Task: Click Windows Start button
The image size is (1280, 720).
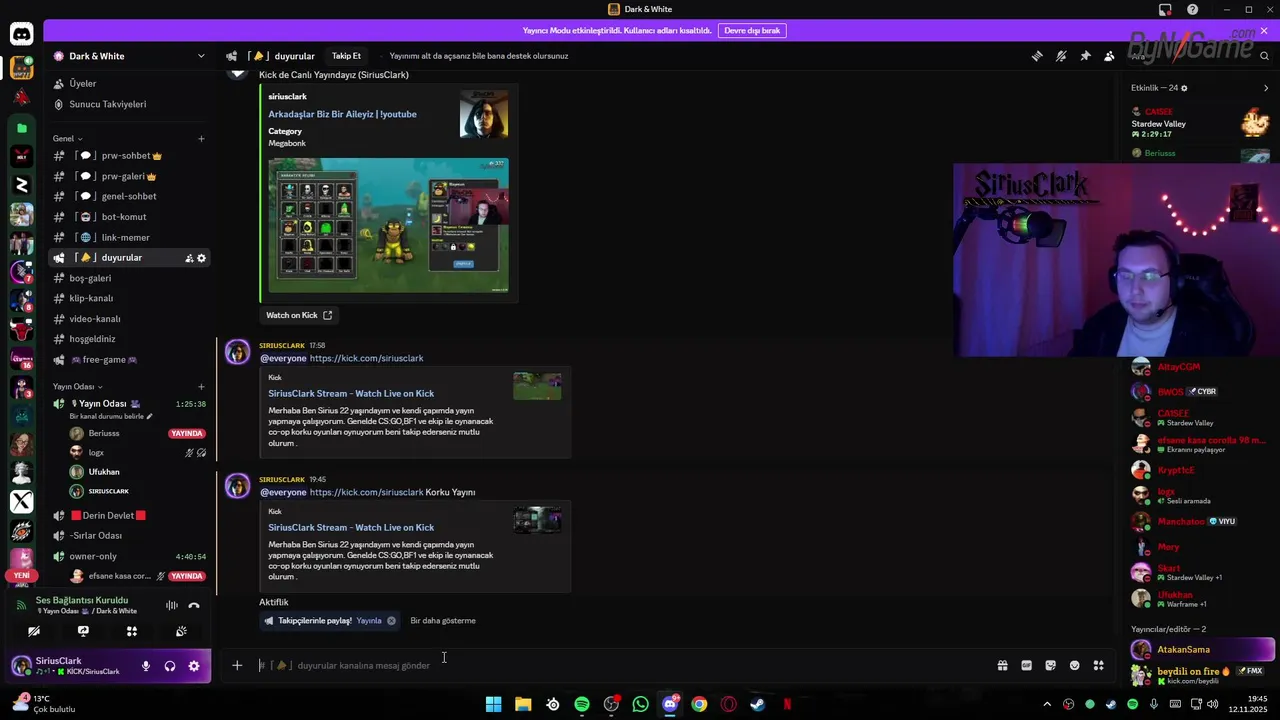Action: coord(494,704)
